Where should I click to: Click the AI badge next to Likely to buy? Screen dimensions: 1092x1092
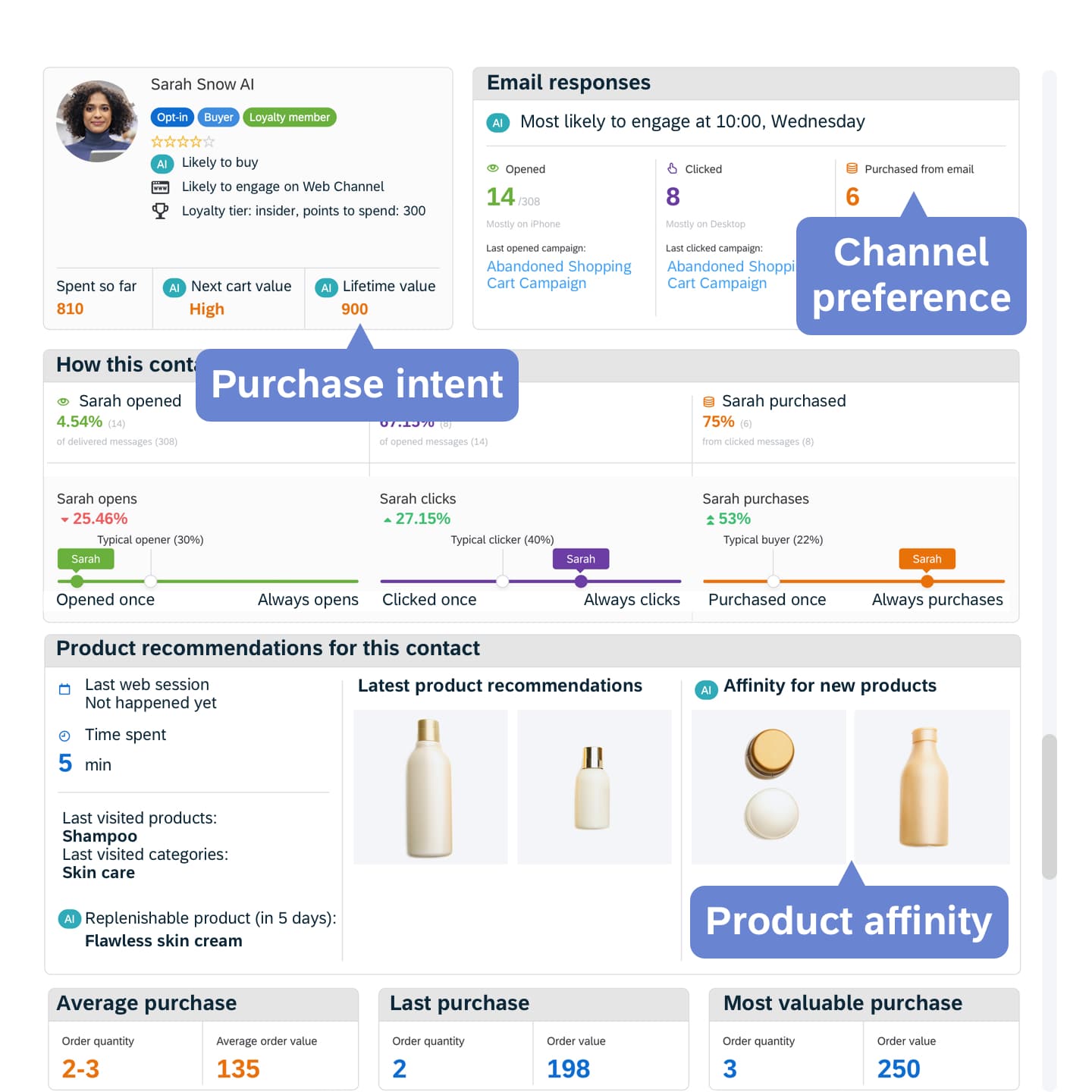[162, 164]
